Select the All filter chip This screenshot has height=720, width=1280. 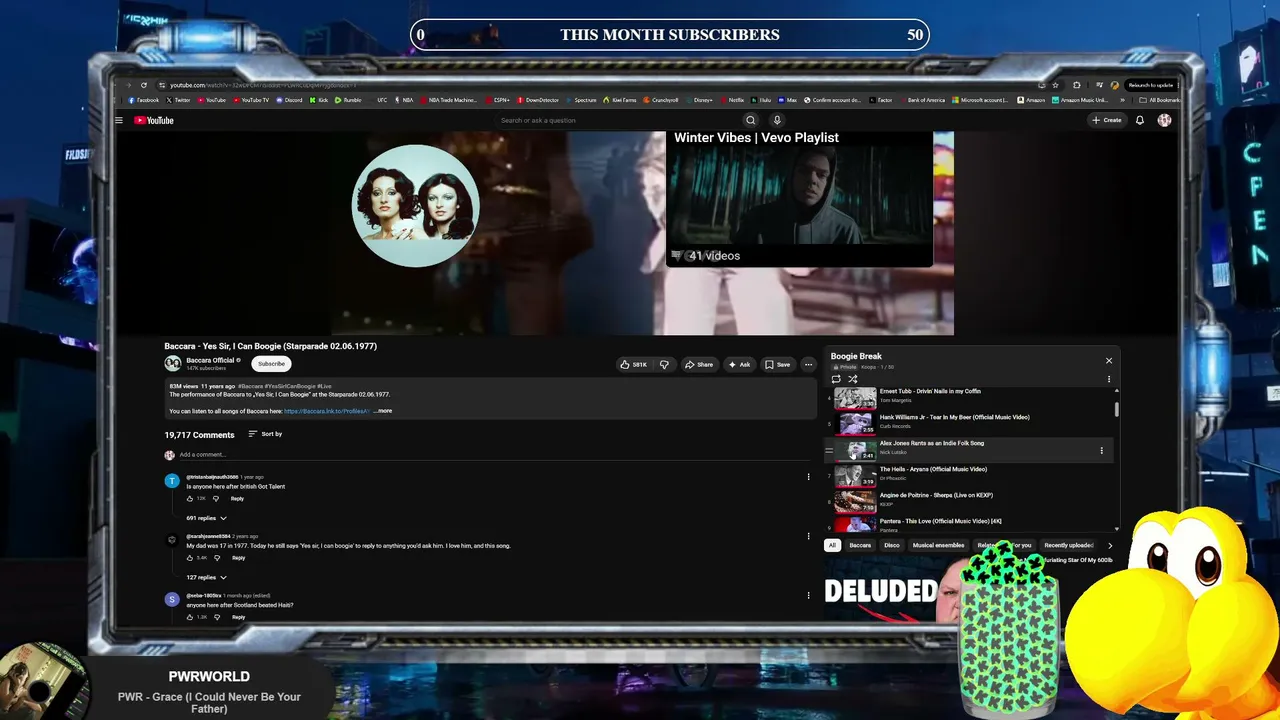[832, 545]
